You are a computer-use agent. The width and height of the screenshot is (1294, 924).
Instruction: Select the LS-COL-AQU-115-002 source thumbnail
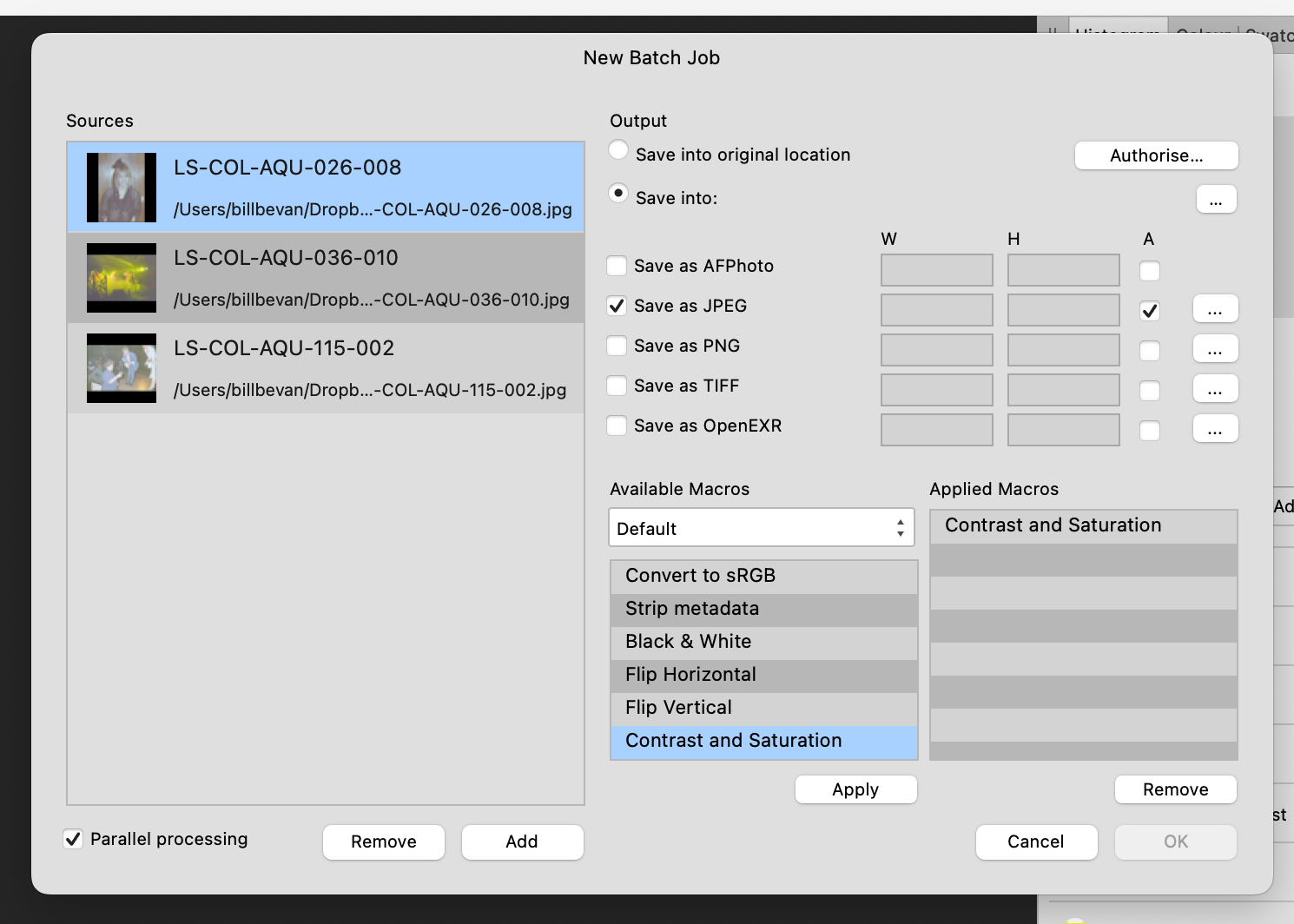point(122,368)
